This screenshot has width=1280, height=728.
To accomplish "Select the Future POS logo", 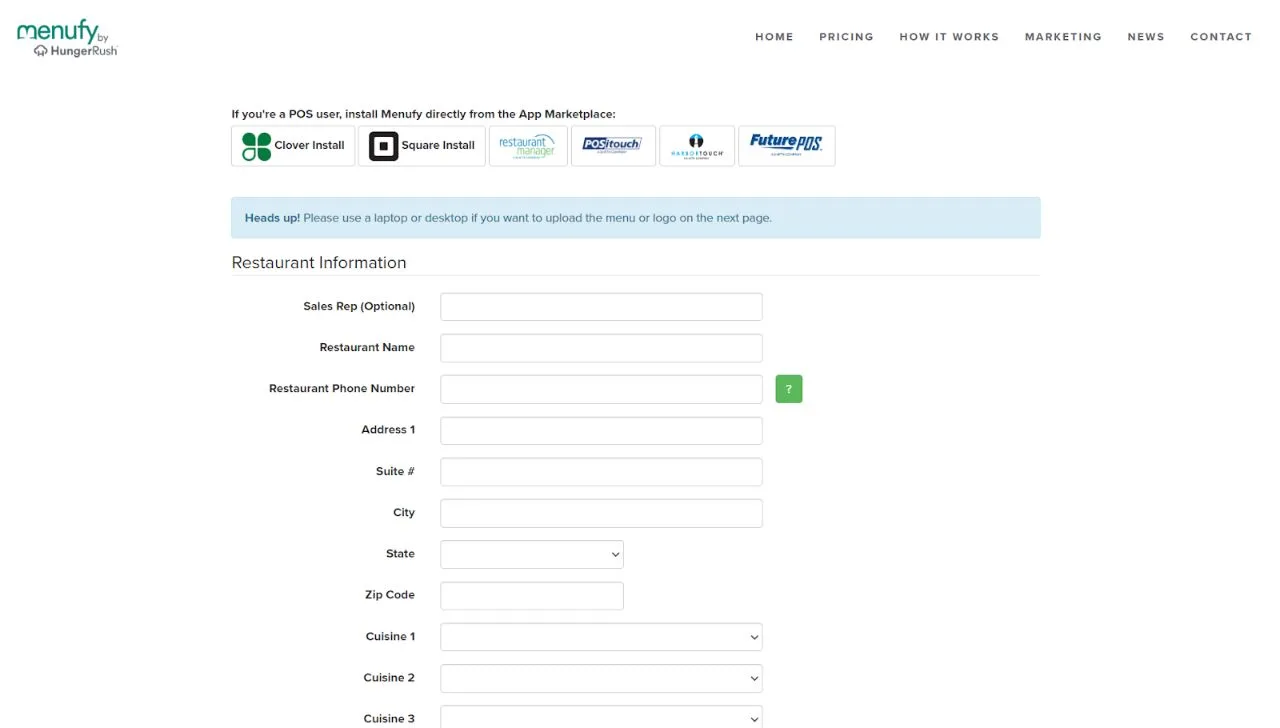I will click(x=786, y=146).
